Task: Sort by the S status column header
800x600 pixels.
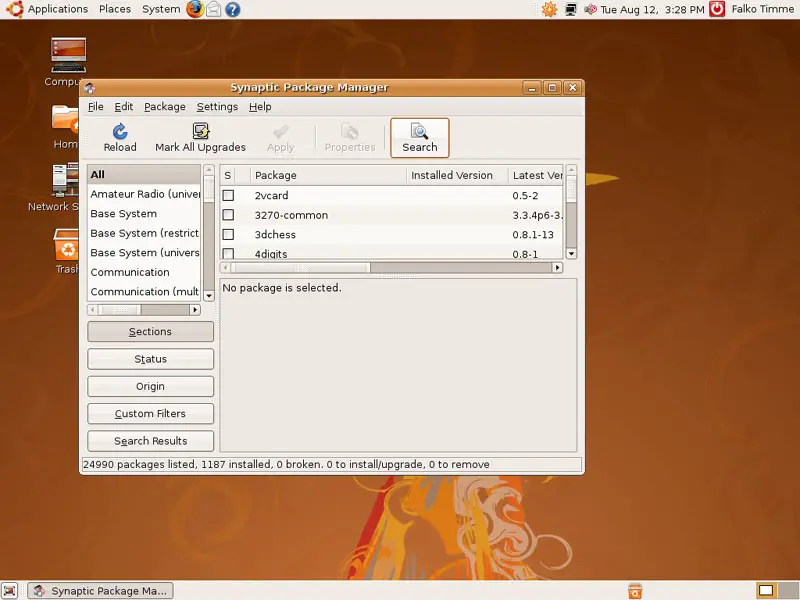Action: point(228,176)
